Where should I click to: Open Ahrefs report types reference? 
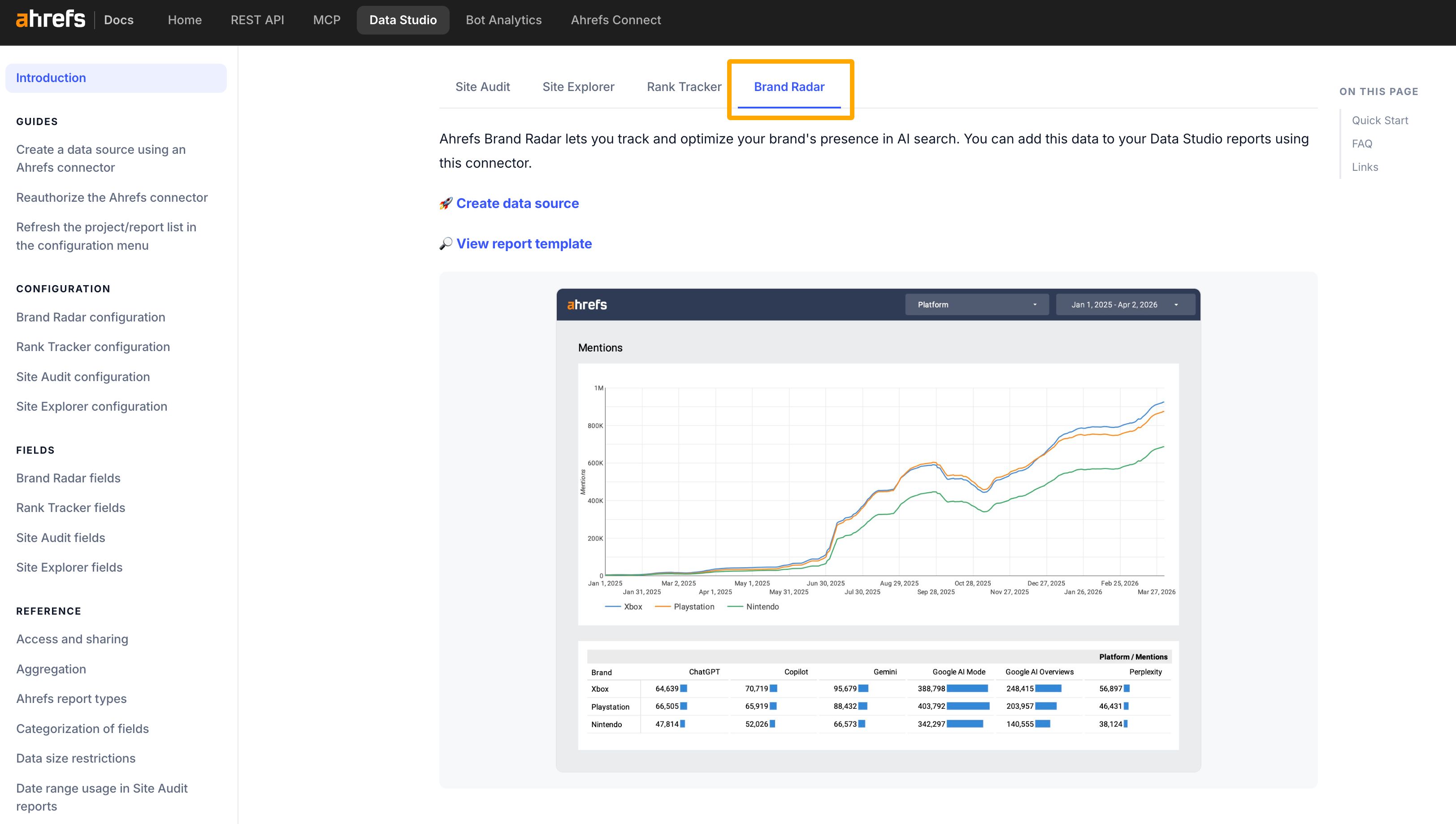click(71, 699)
